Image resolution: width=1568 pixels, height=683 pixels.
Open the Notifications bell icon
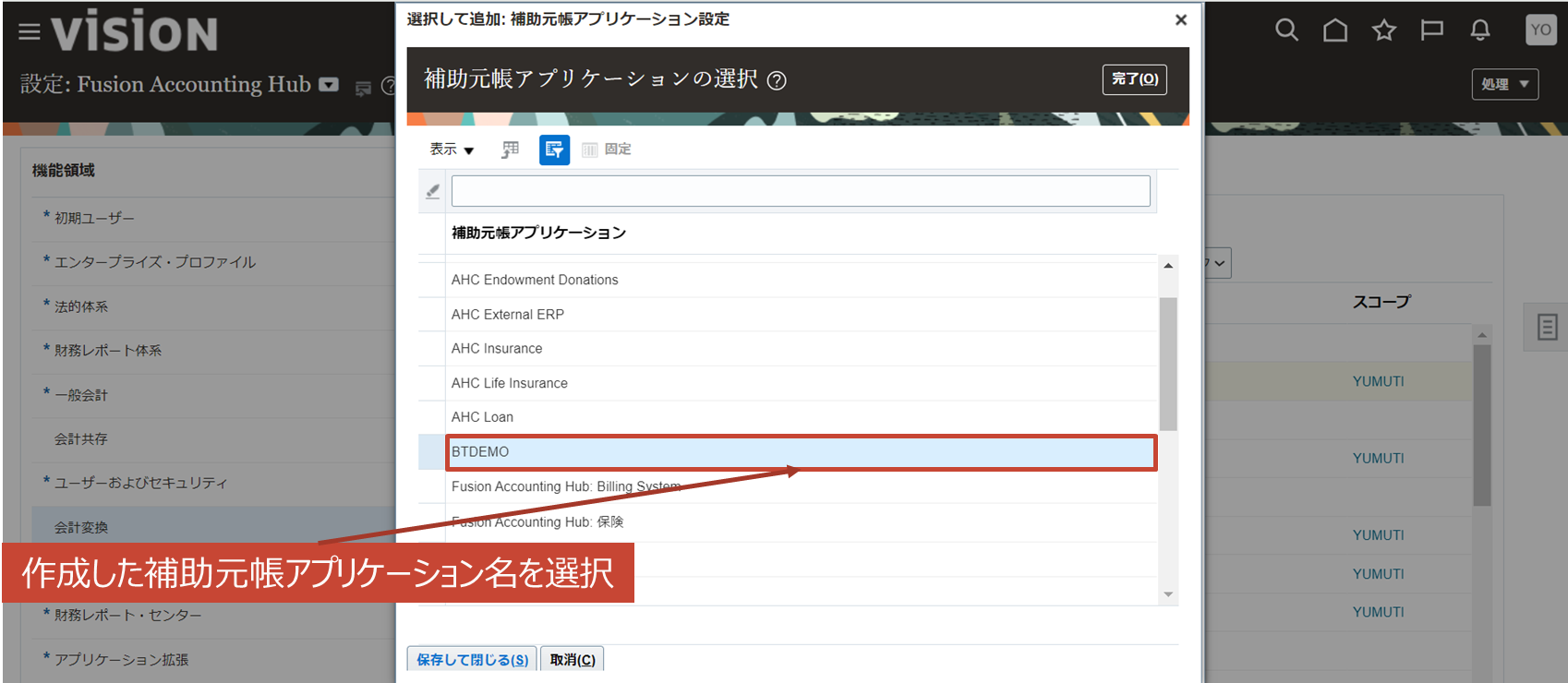(x=1480, y=30)
